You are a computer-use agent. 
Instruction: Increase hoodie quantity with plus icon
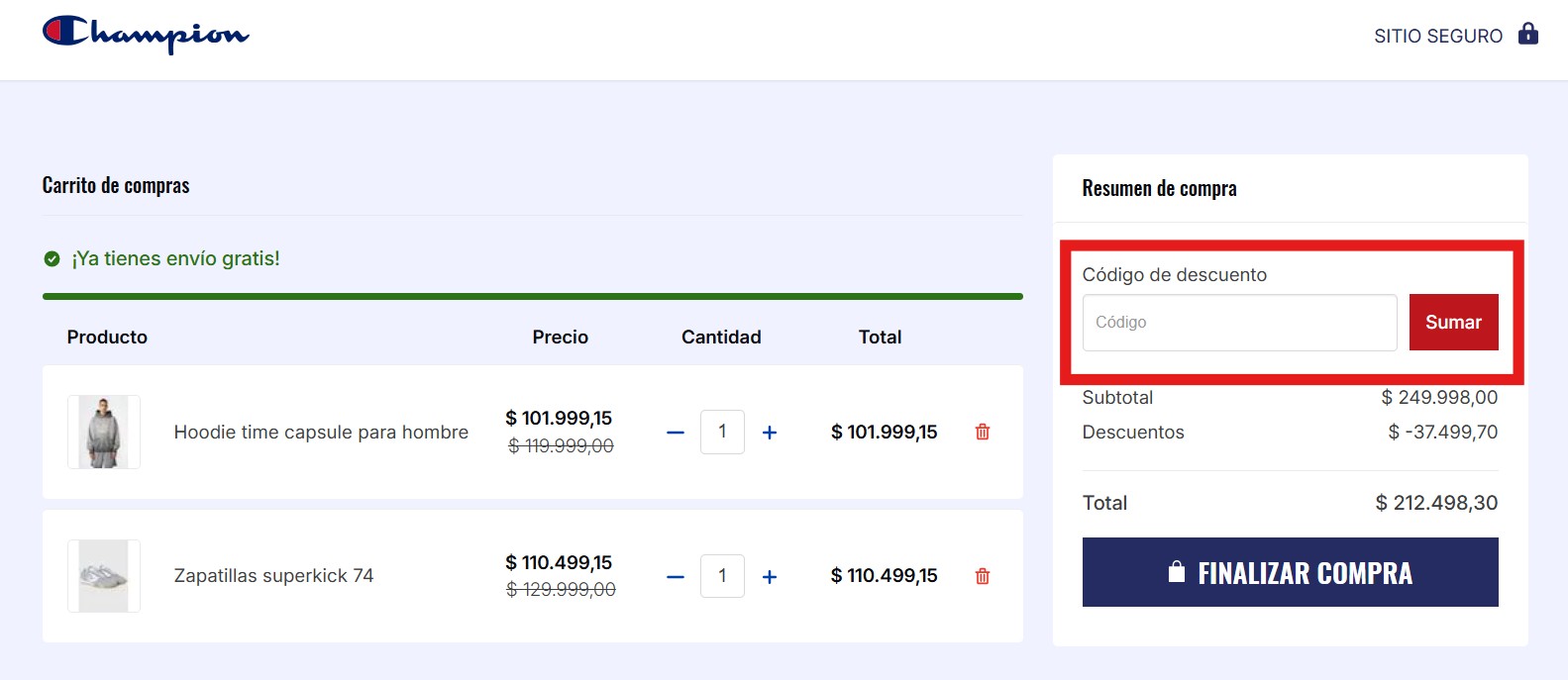(770, 433)
